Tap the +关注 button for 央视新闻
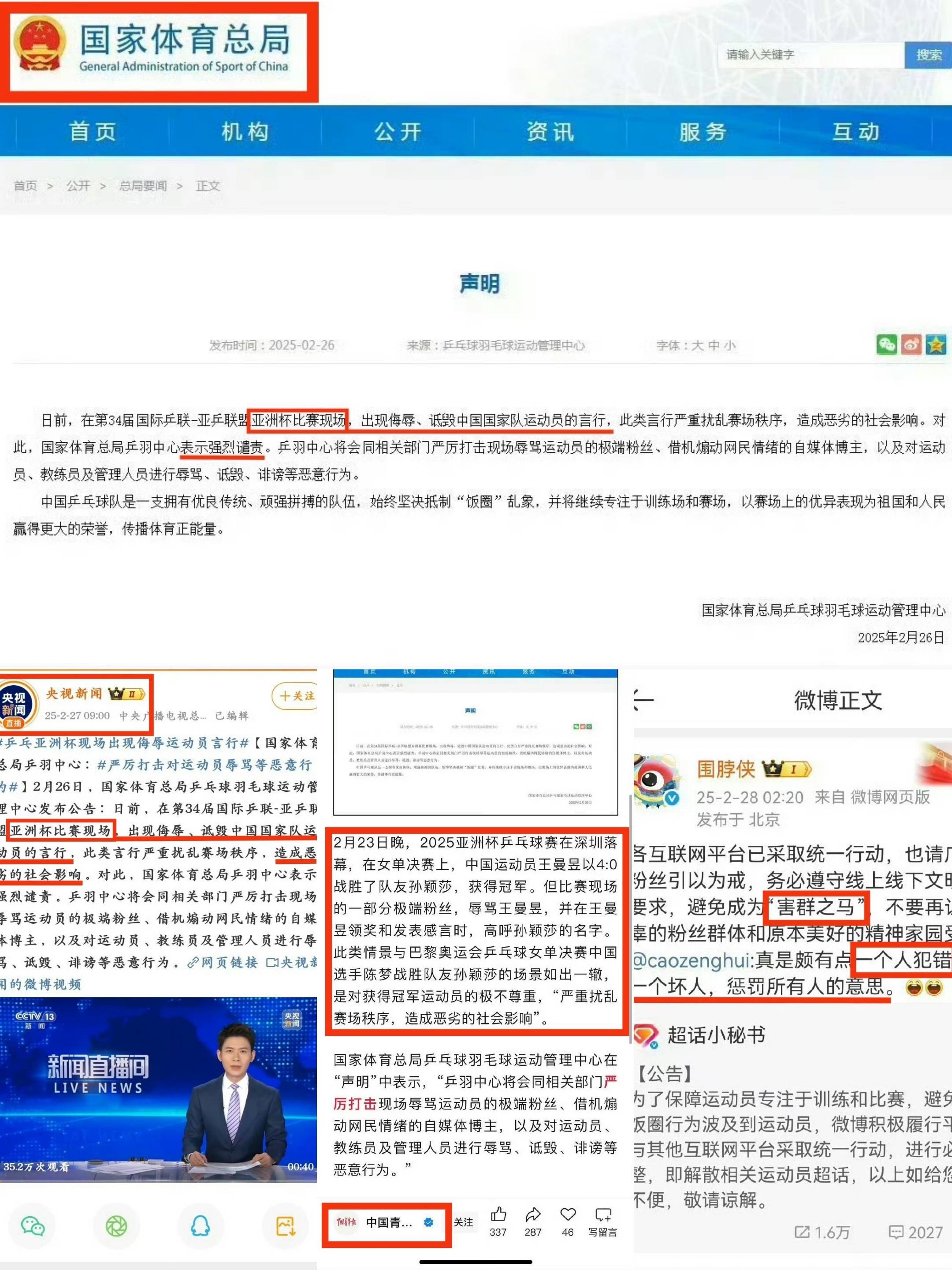The width and height of the screenshot is (952, 1270). click(294, 696)
